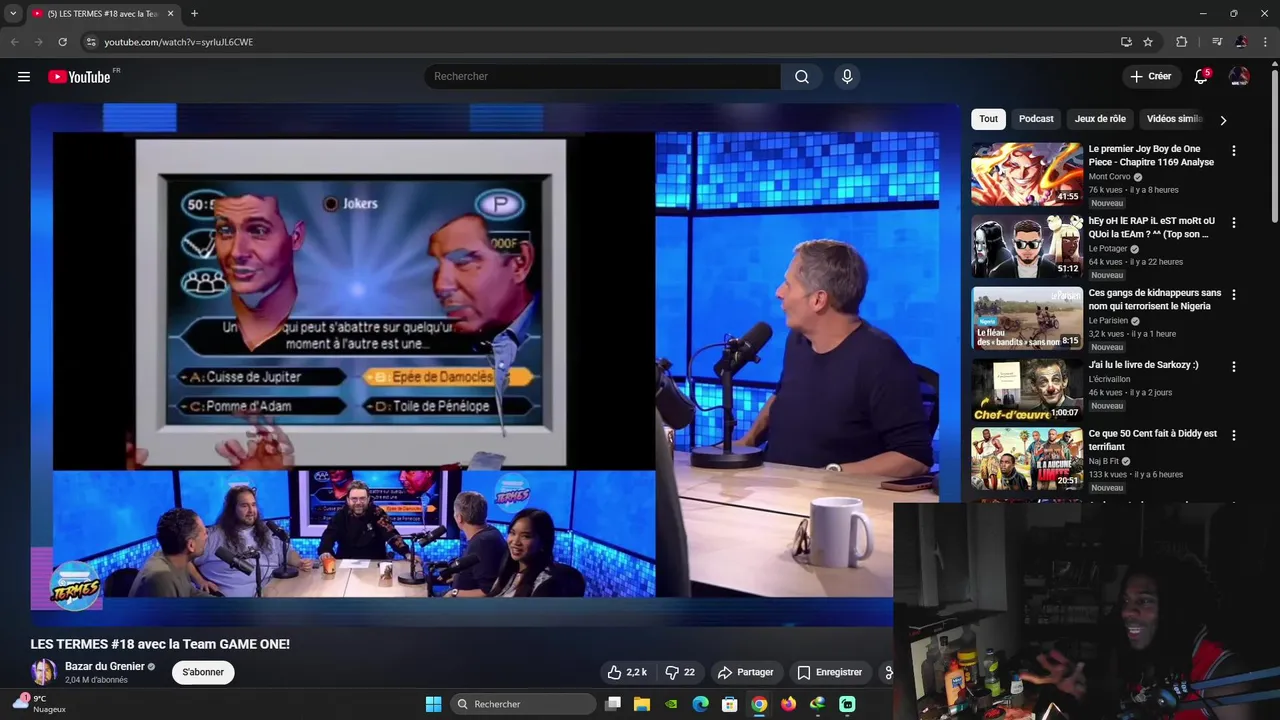The height and width of the screenshot is (720, 1280).
Task: Bookmark this page with the star icon
Action: (1148, 42)
